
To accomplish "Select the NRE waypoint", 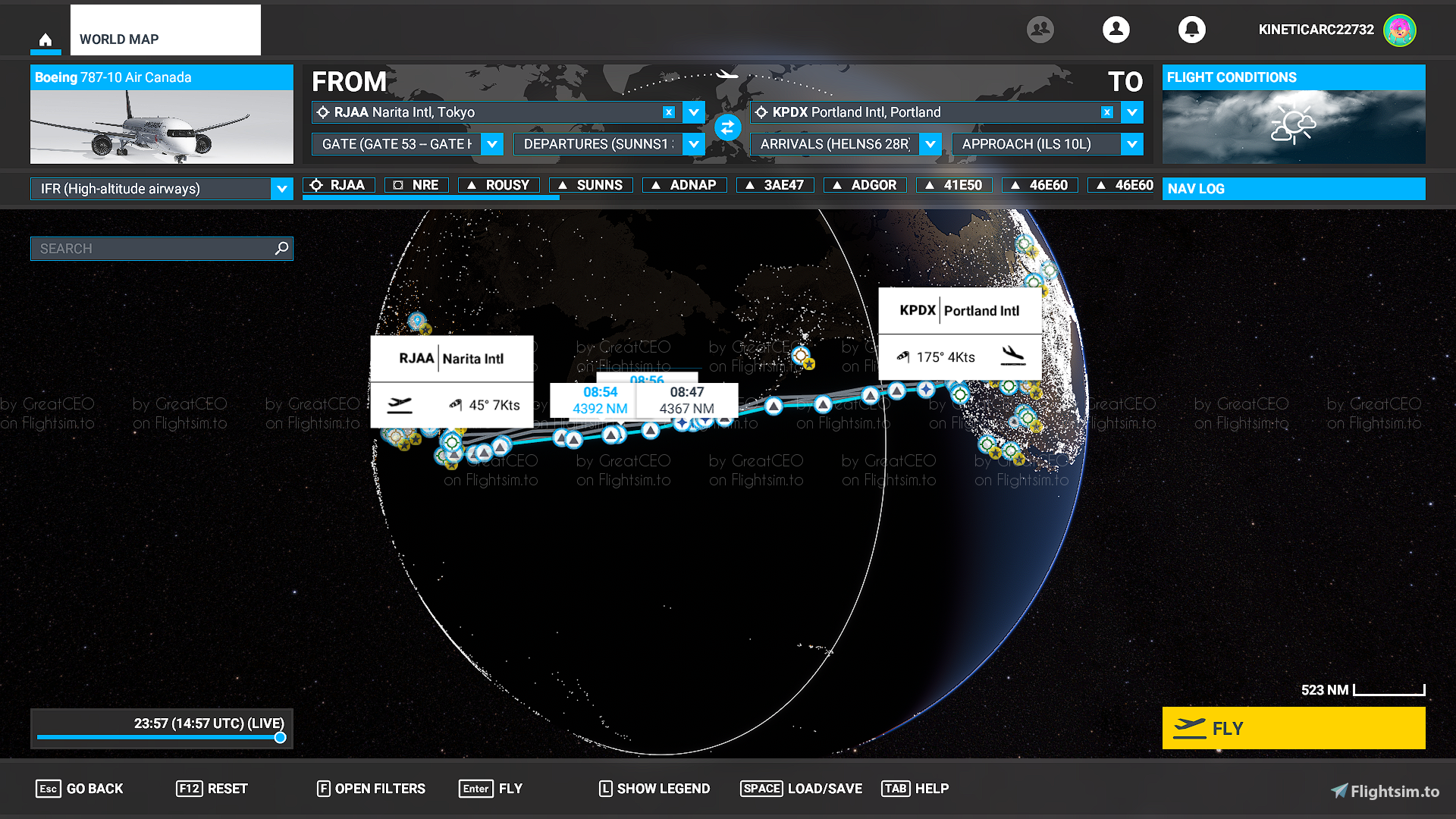I will click(x=416, y=185).
